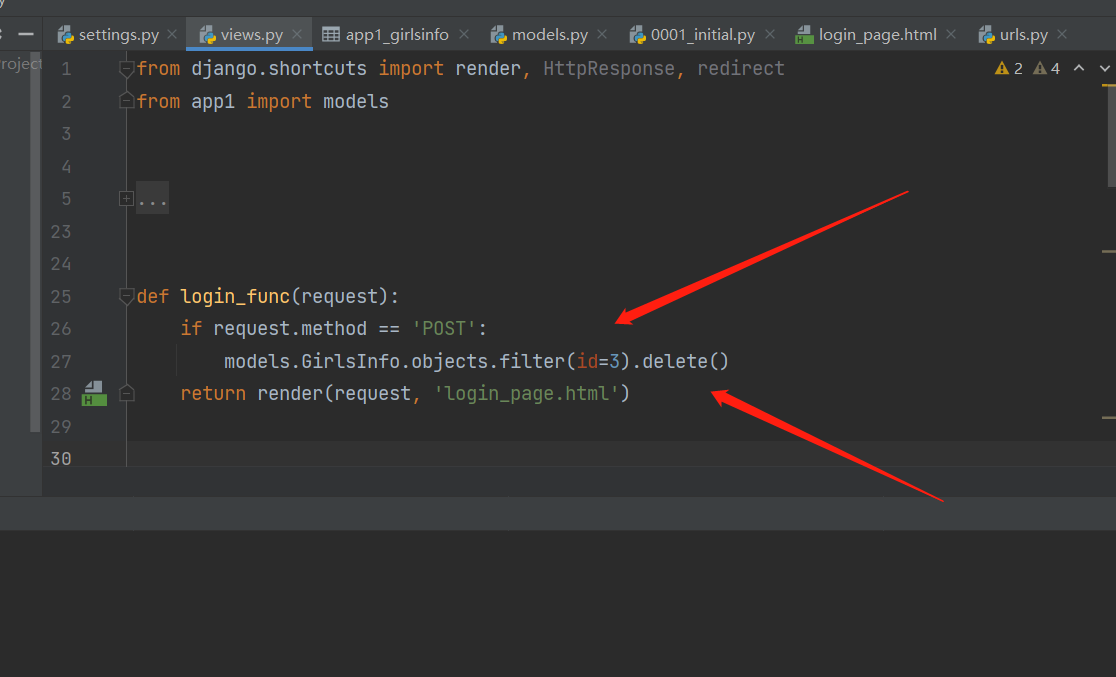Close the models.py tab
Viewport: 1116px width, 677px height.
[x=602, y=34]
